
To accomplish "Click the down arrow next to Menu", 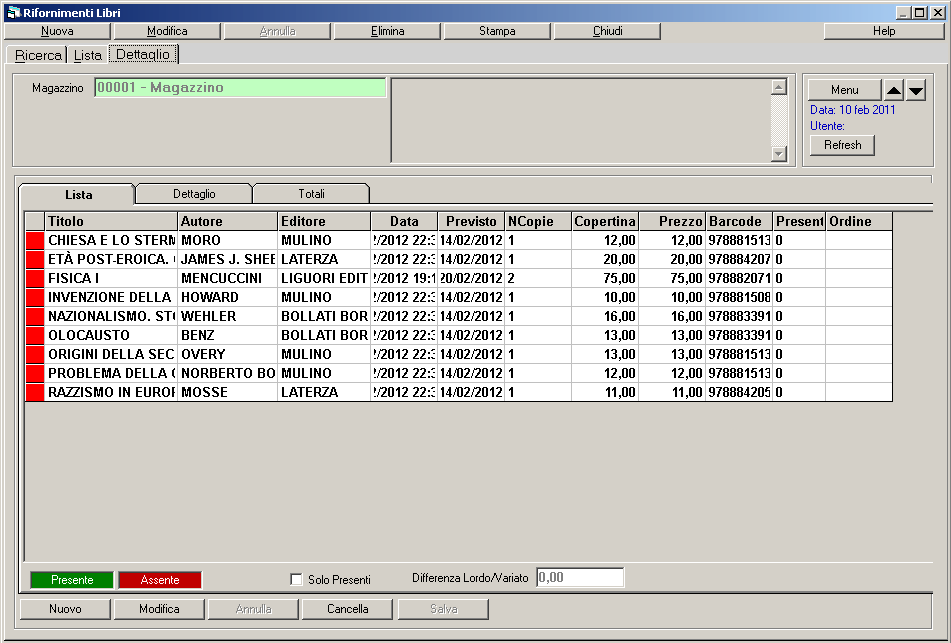I will [916, 90].
